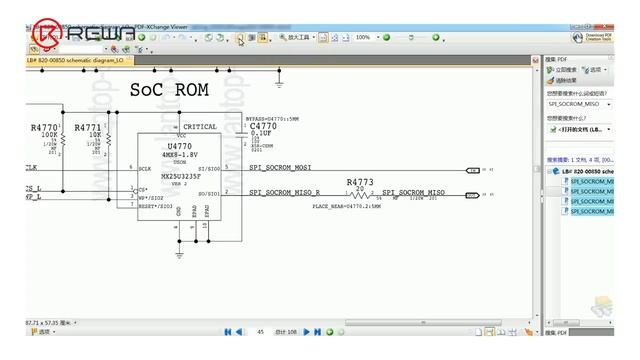Image resolution: width=640 pixels, height=360 pixels.
Task: Click search results summary text
Action: [x=580, y=160]
